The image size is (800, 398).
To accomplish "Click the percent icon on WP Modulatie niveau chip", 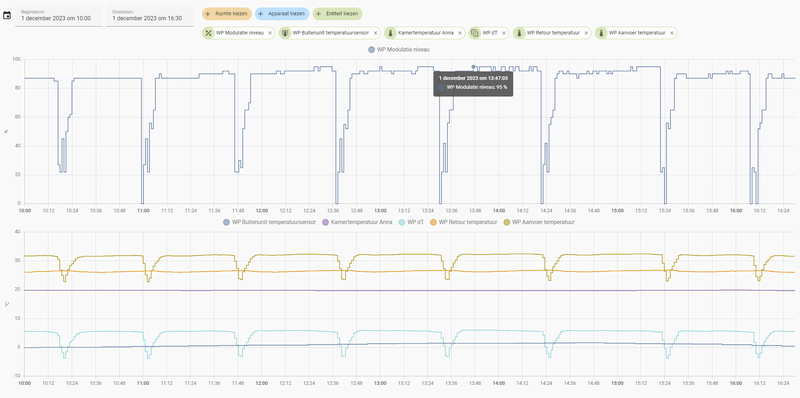I will (x=208, y=33).
